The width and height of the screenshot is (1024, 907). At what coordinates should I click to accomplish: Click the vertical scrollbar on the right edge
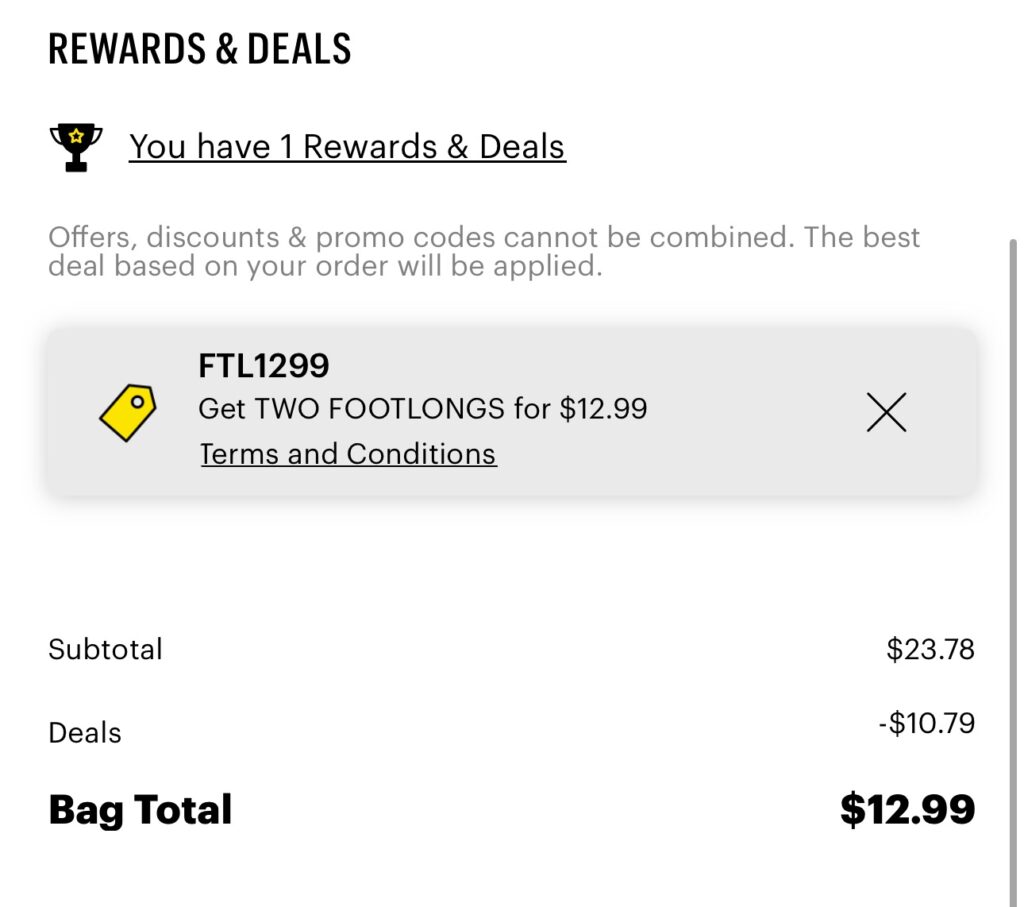pyautogui.click(x=1014, y=500)
